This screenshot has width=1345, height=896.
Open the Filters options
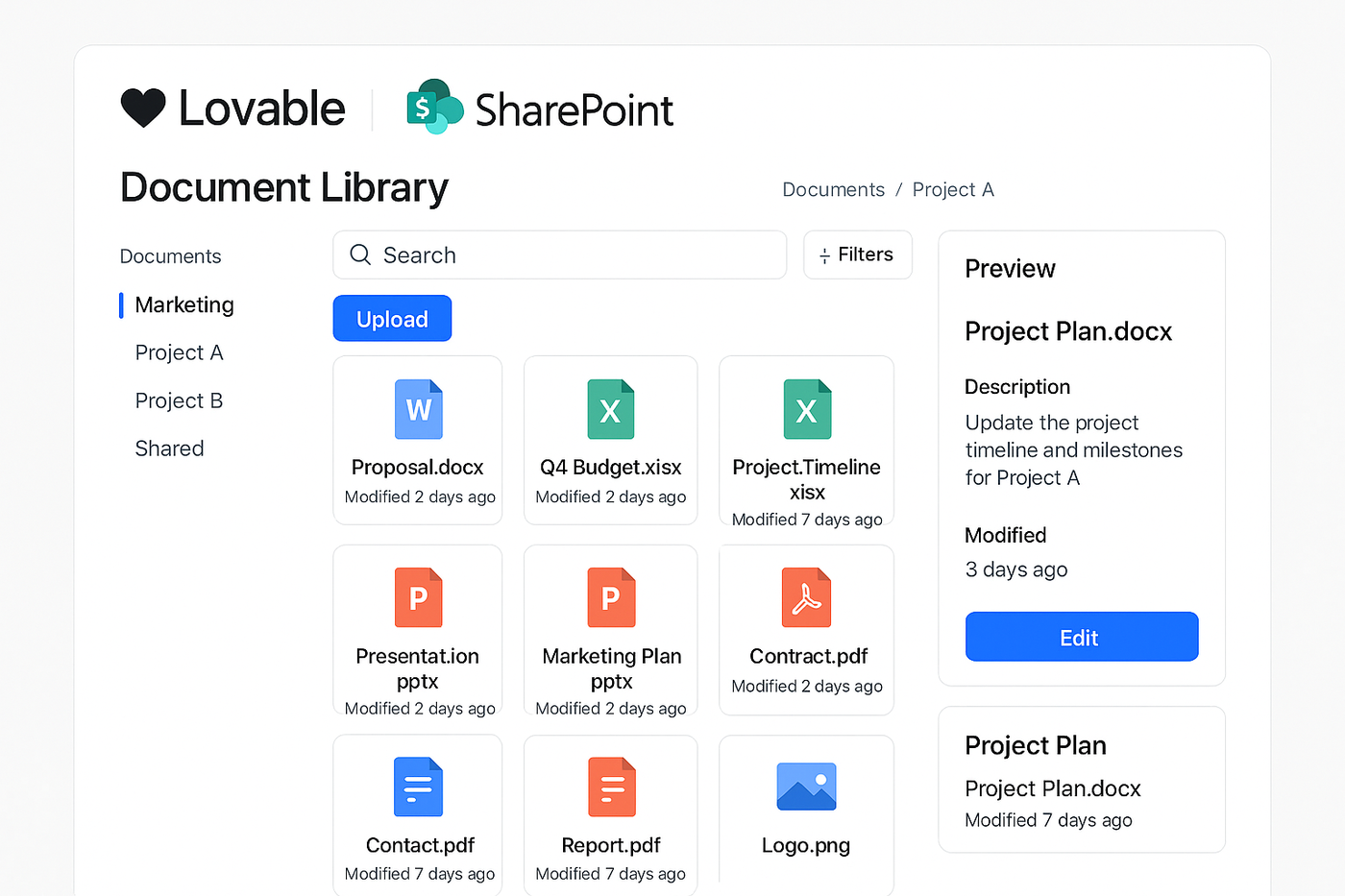(857, 254)
